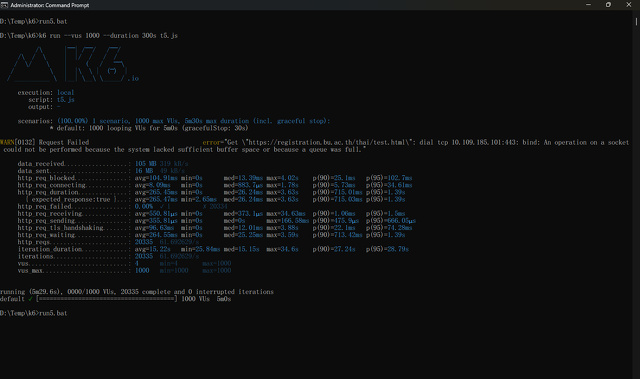Screen dimensions: 640x379
Task: Click 'max=34.63ms' in http_req_receiving row
Action: (x=286, y=213)
